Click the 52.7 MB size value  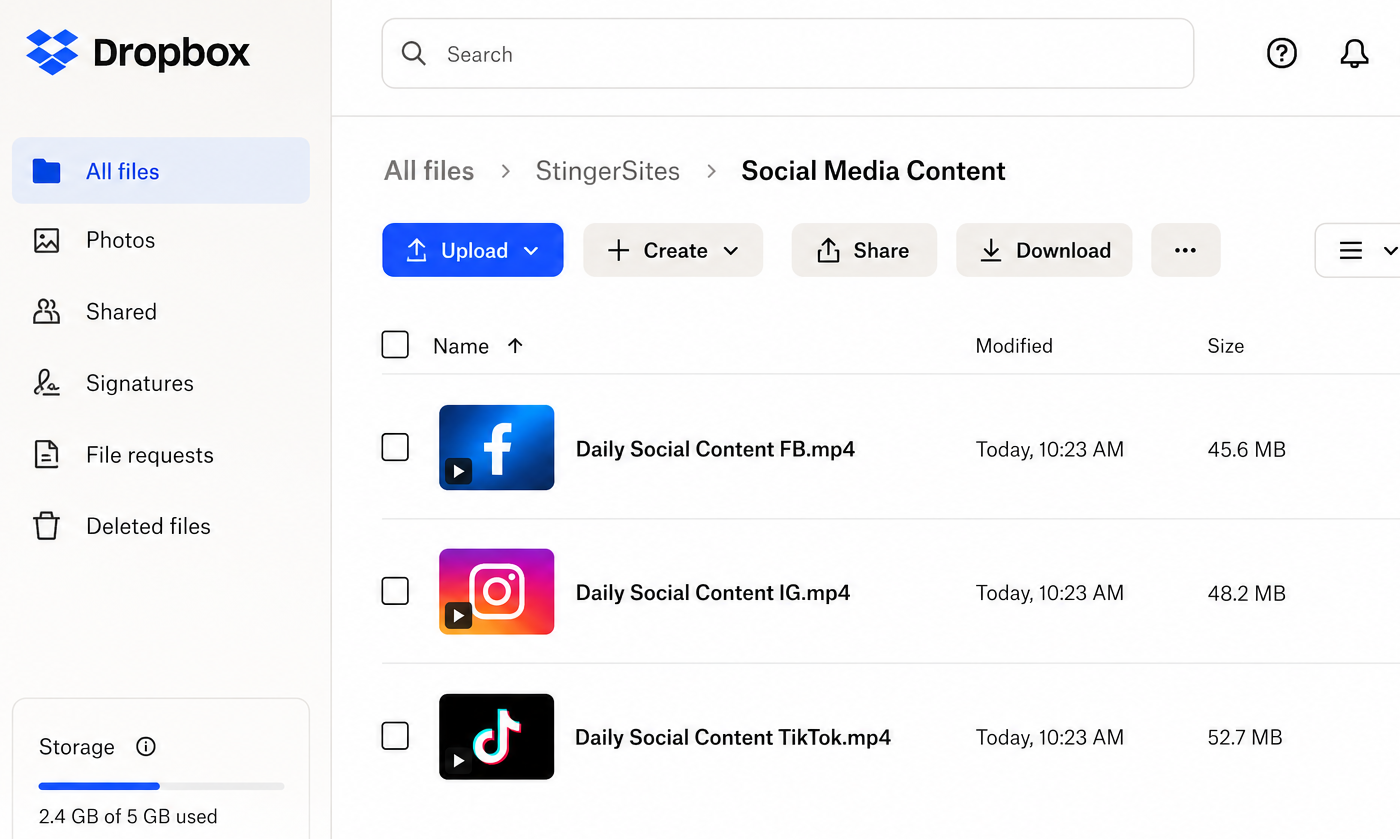coord(1245,738)
